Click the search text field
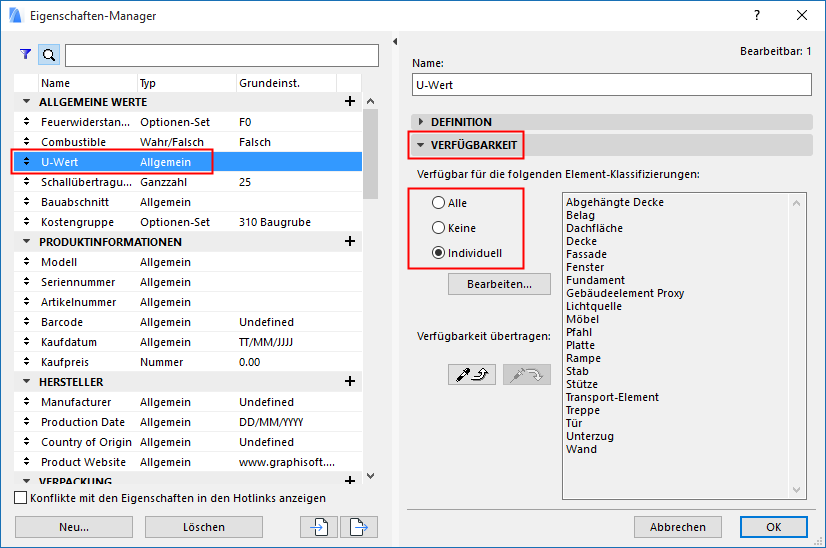Viewport: 826px width, 548px height. click(x=222, y=55)
